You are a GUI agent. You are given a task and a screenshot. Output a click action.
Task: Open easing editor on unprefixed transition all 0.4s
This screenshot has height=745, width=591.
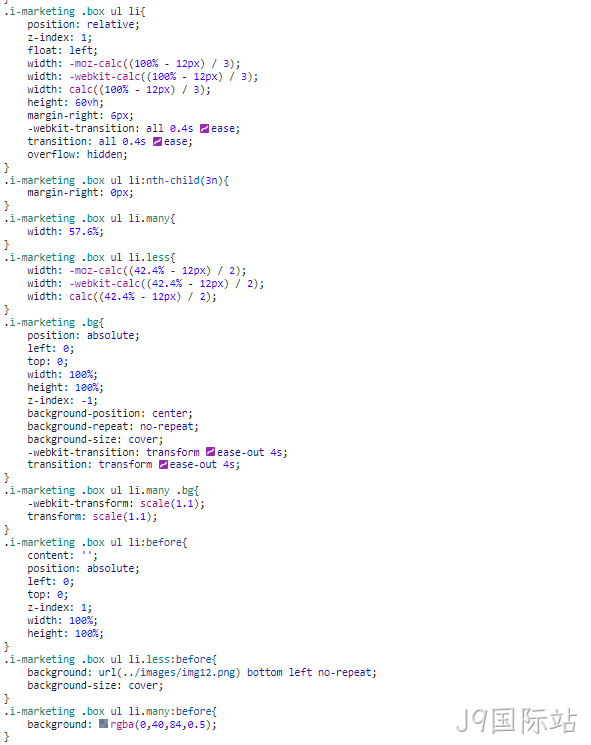157,142
